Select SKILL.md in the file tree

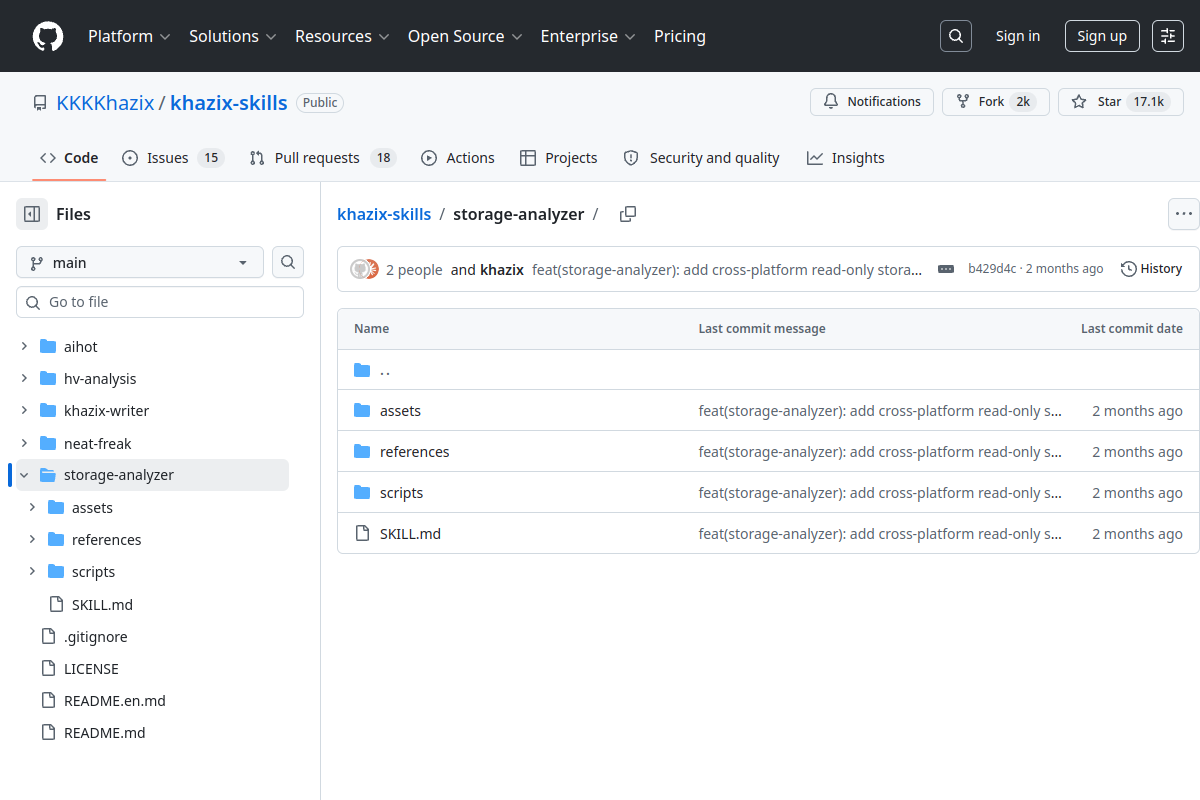point(102,605)
